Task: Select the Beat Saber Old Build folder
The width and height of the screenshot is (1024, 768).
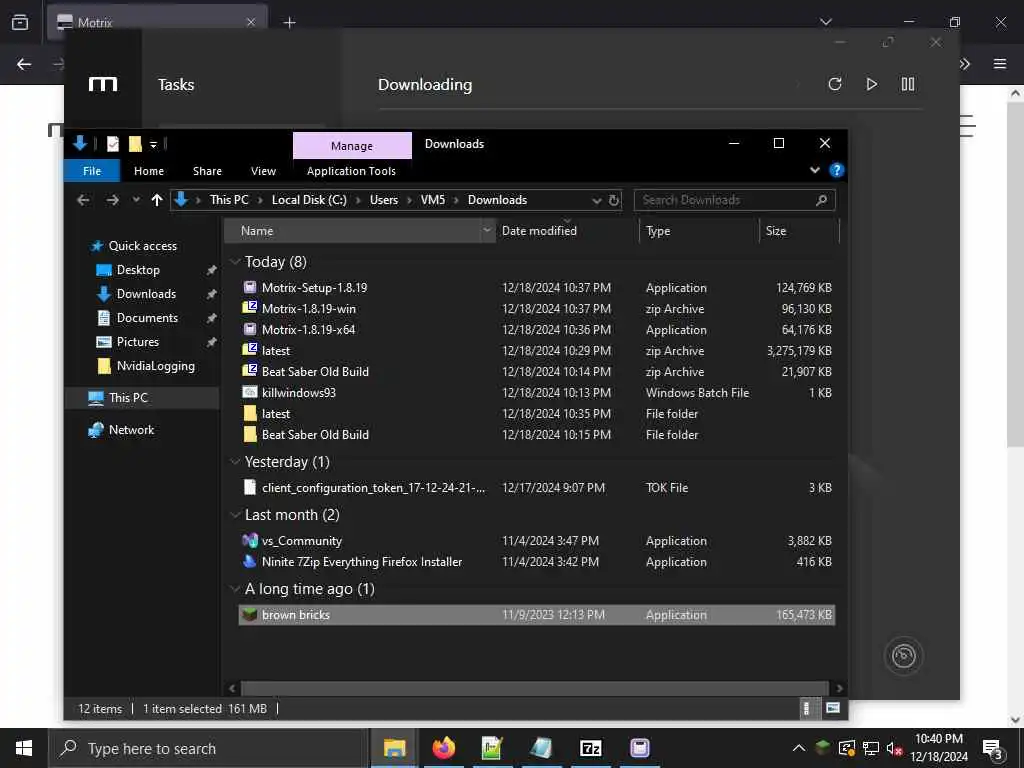Action: pos(537,435)
